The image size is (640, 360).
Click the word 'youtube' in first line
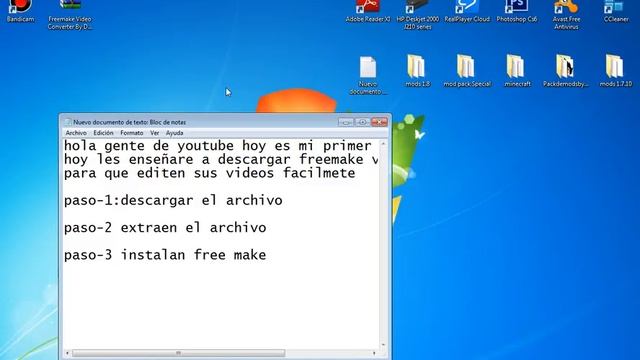click(205, 146)
